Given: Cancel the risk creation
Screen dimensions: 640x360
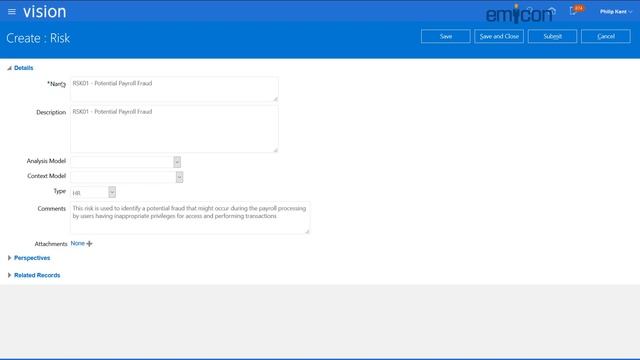Looking at the screenshot, I should [606, 36].
